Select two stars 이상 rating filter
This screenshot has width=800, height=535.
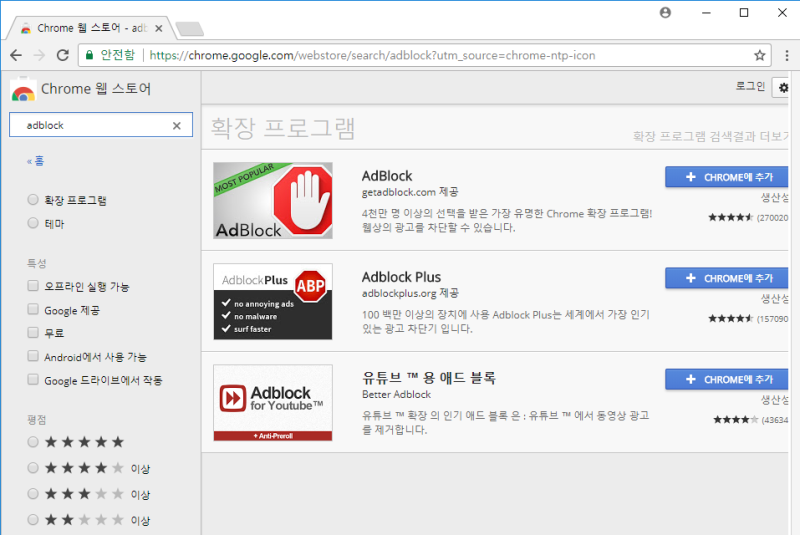coord(33,520)
